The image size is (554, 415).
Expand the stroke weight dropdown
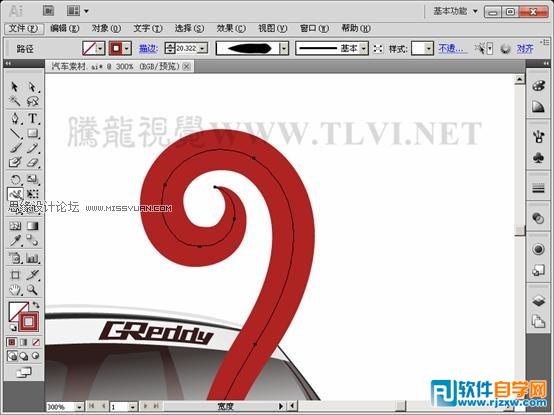203,48
